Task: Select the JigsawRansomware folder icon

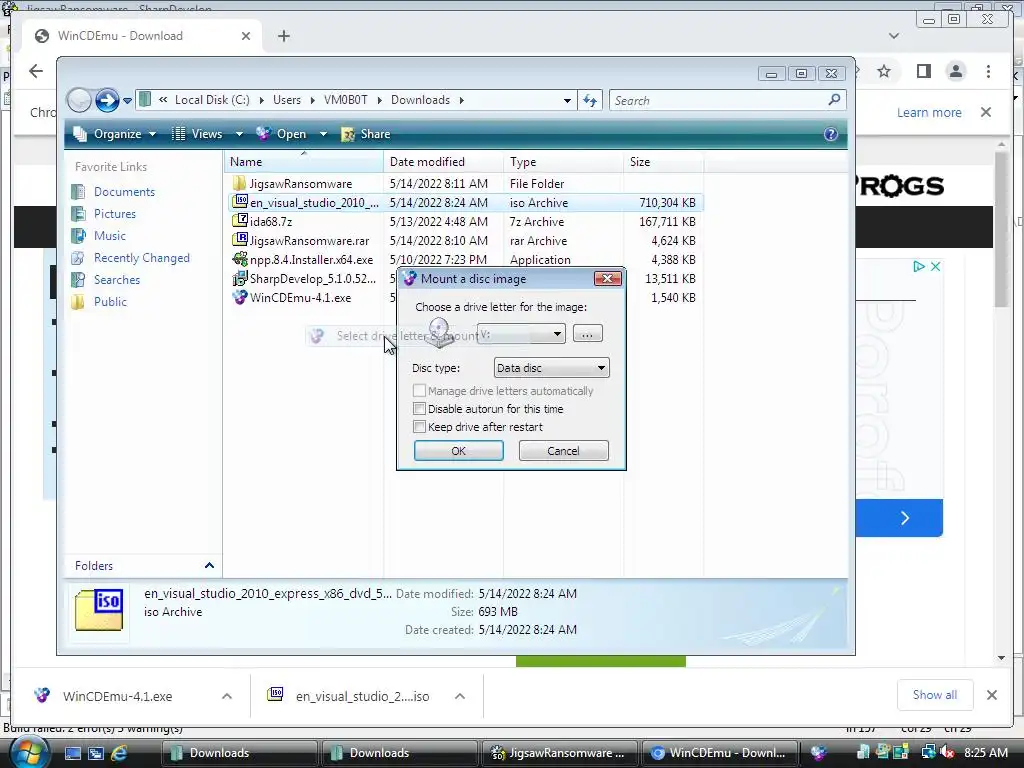Action: pyautogui.click(x=239, y=184)
